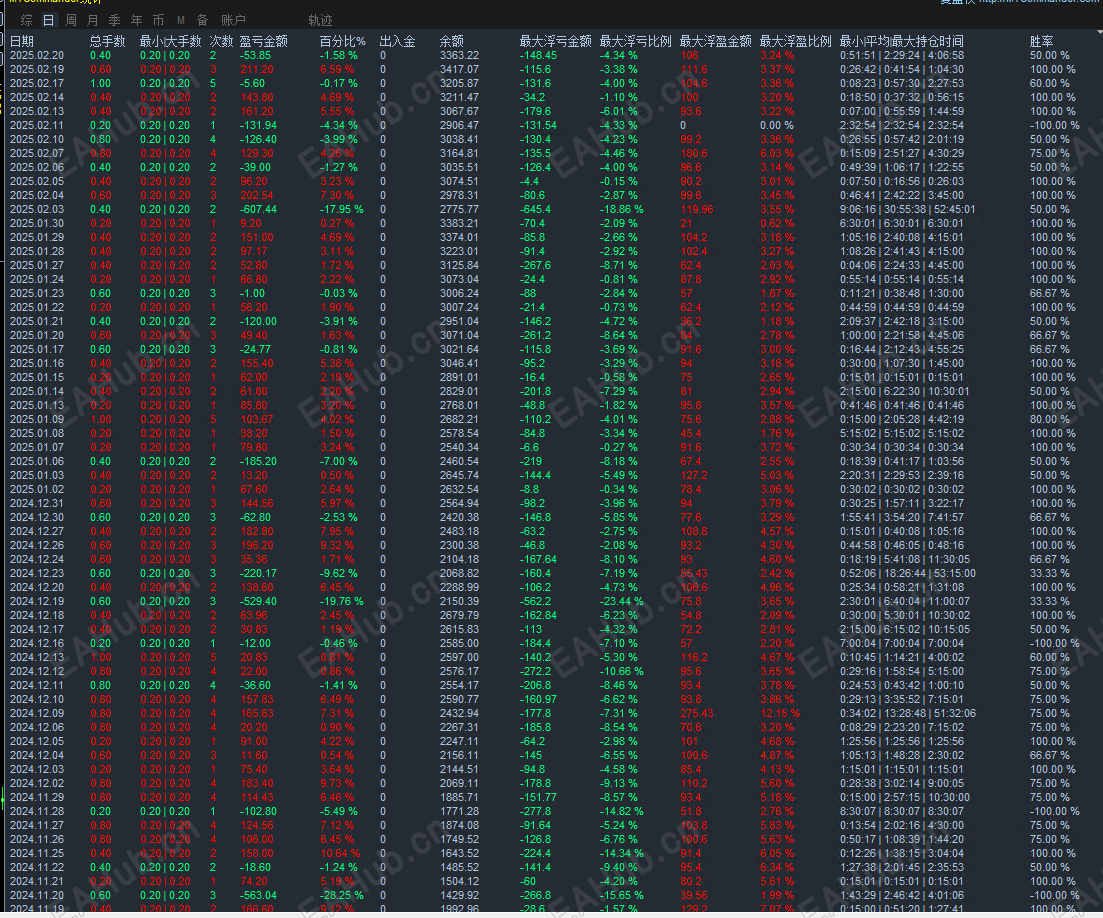
Task: Click the -19.76 % percentage cell
Action: pyautogui.click(x=342, y=601)
